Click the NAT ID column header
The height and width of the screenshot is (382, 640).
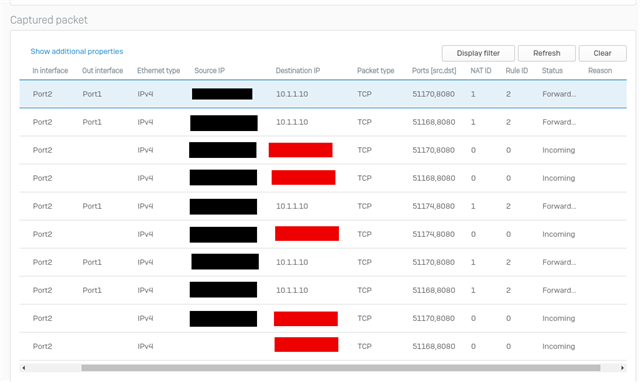(481, 71)
